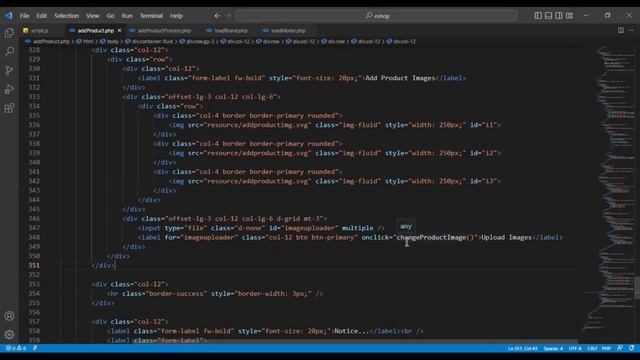The height and width of the screenshot is (360, 640).
Task: Click Ln 351 cursor position in status bar
Action: [x=522, y=348]
